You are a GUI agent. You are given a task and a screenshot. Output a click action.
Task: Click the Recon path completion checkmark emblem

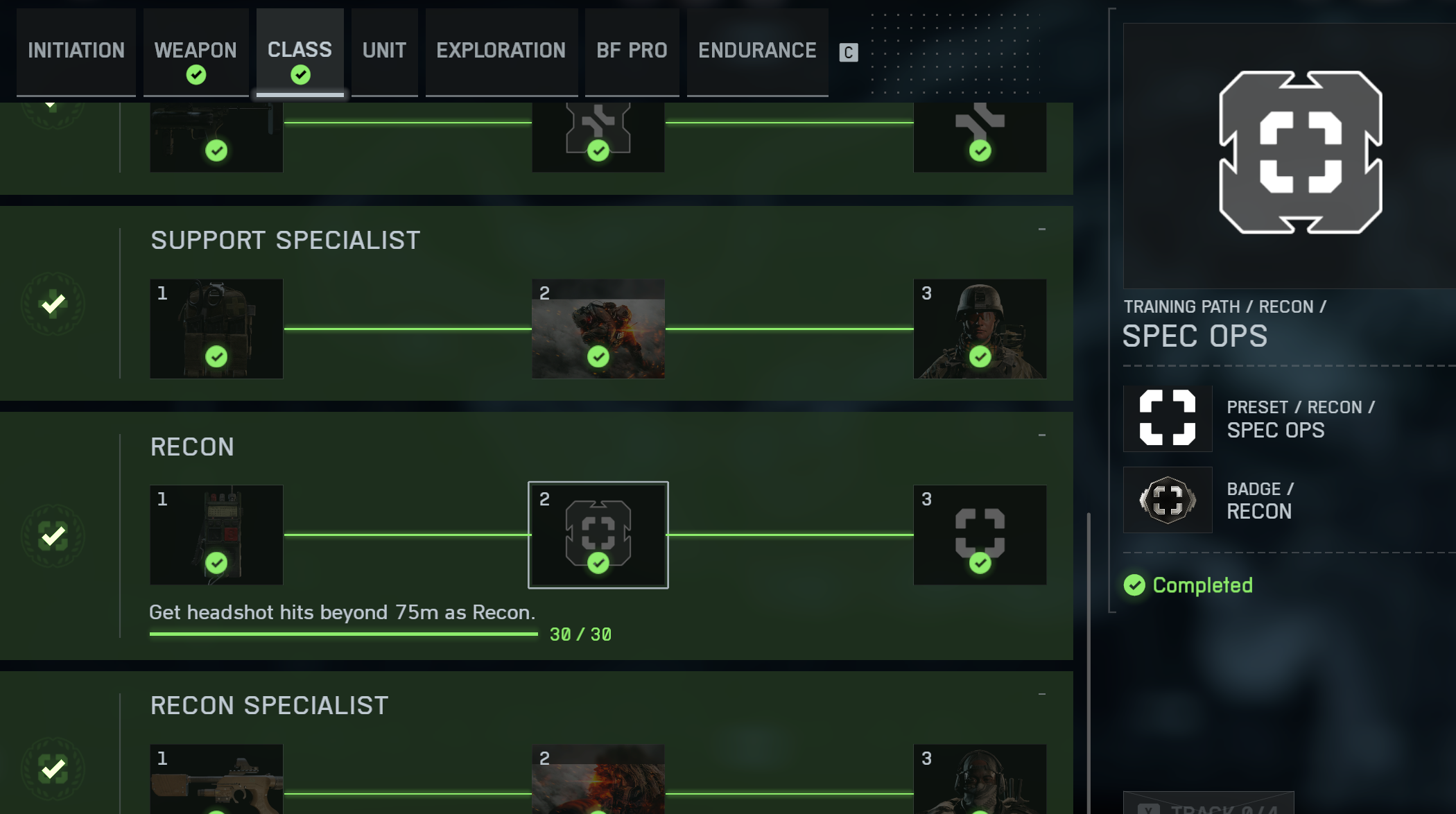point(53,536)
